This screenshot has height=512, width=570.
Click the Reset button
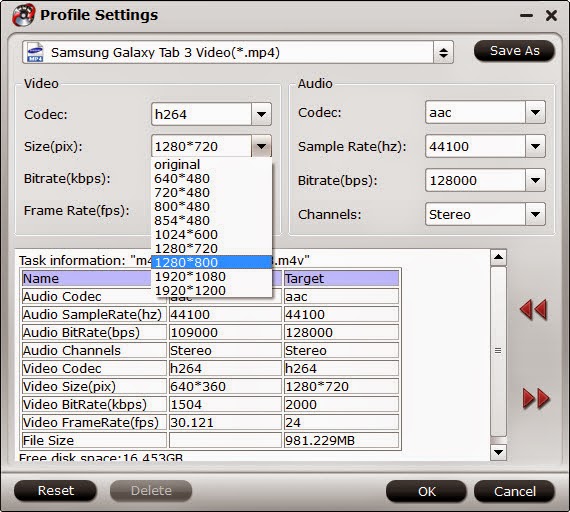[x=56, y=491]
